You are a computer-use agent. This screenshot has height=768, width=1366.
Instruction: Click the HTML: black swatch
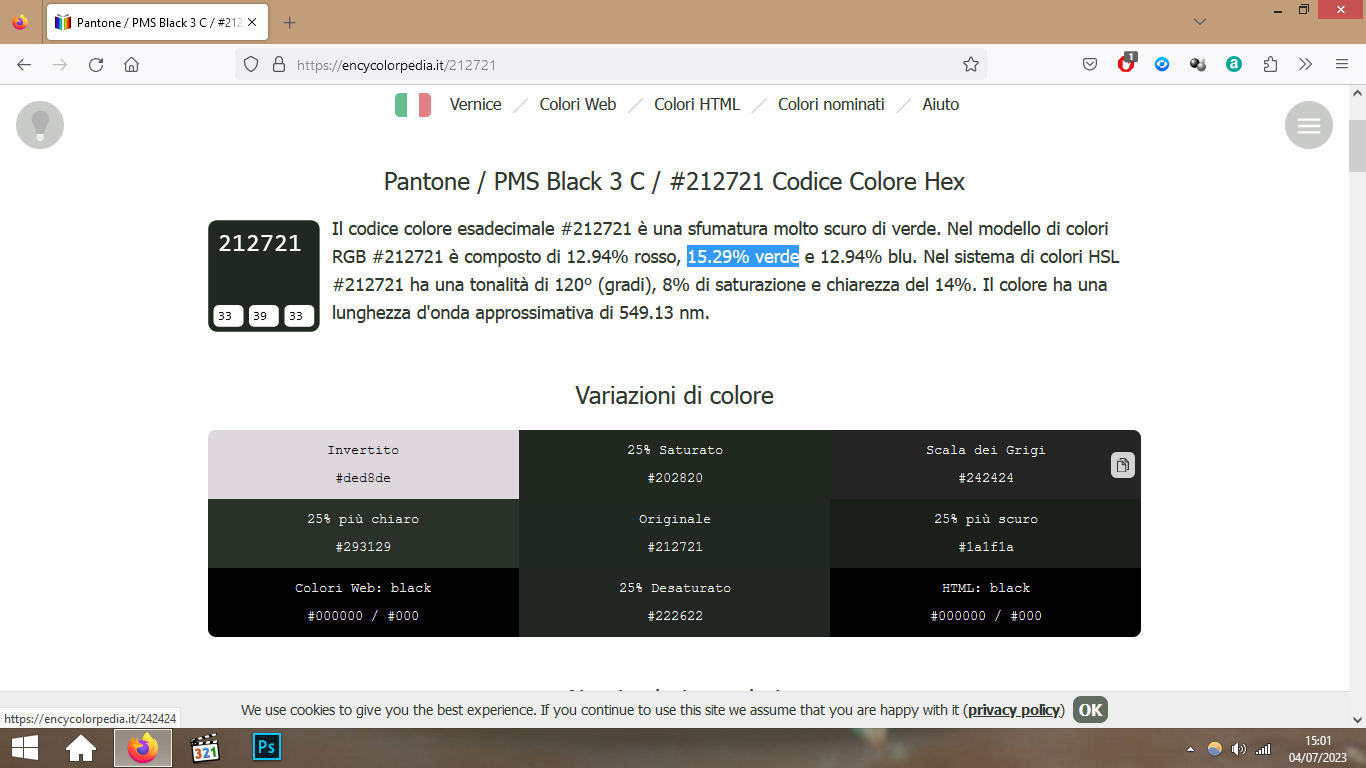pyautogui.click(x=985, y=602)
